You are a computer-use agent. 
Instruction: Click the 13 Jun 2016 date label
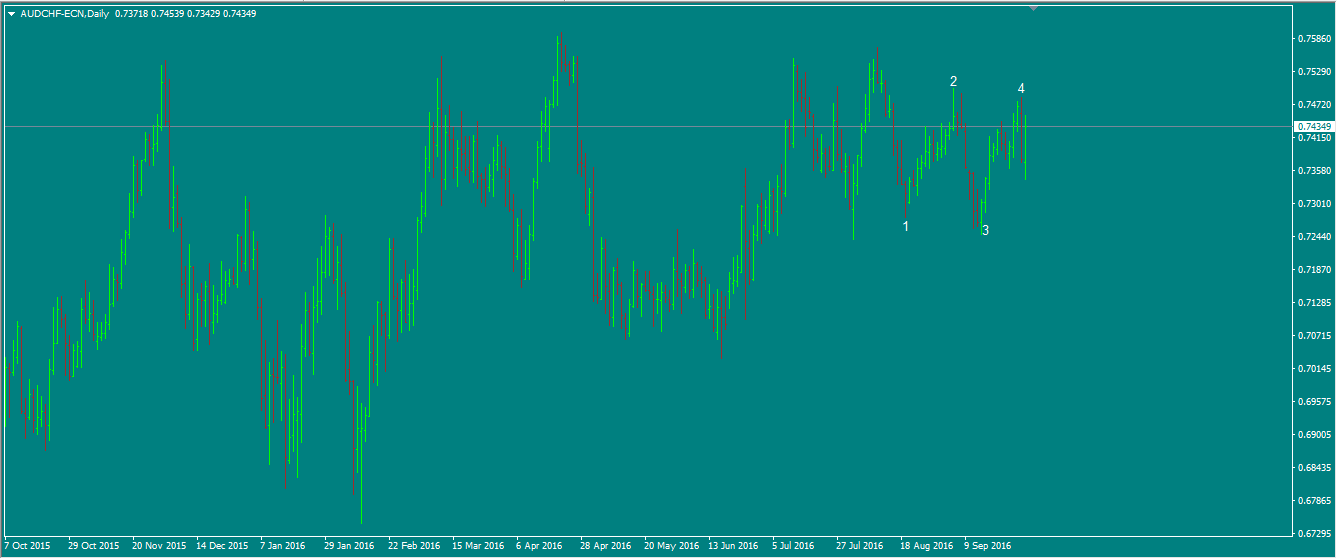[734, 547]
